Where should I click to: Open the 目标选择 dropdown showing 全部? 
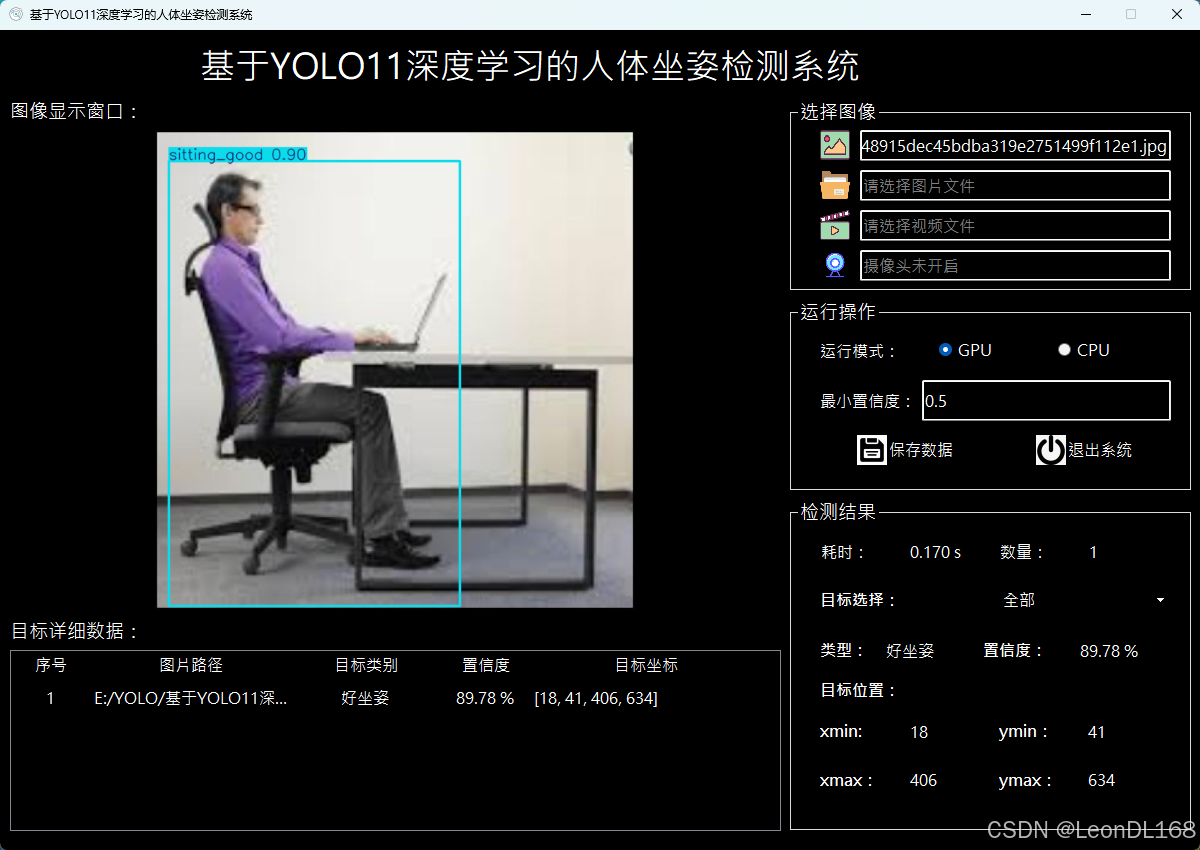tap(1085, 600)
